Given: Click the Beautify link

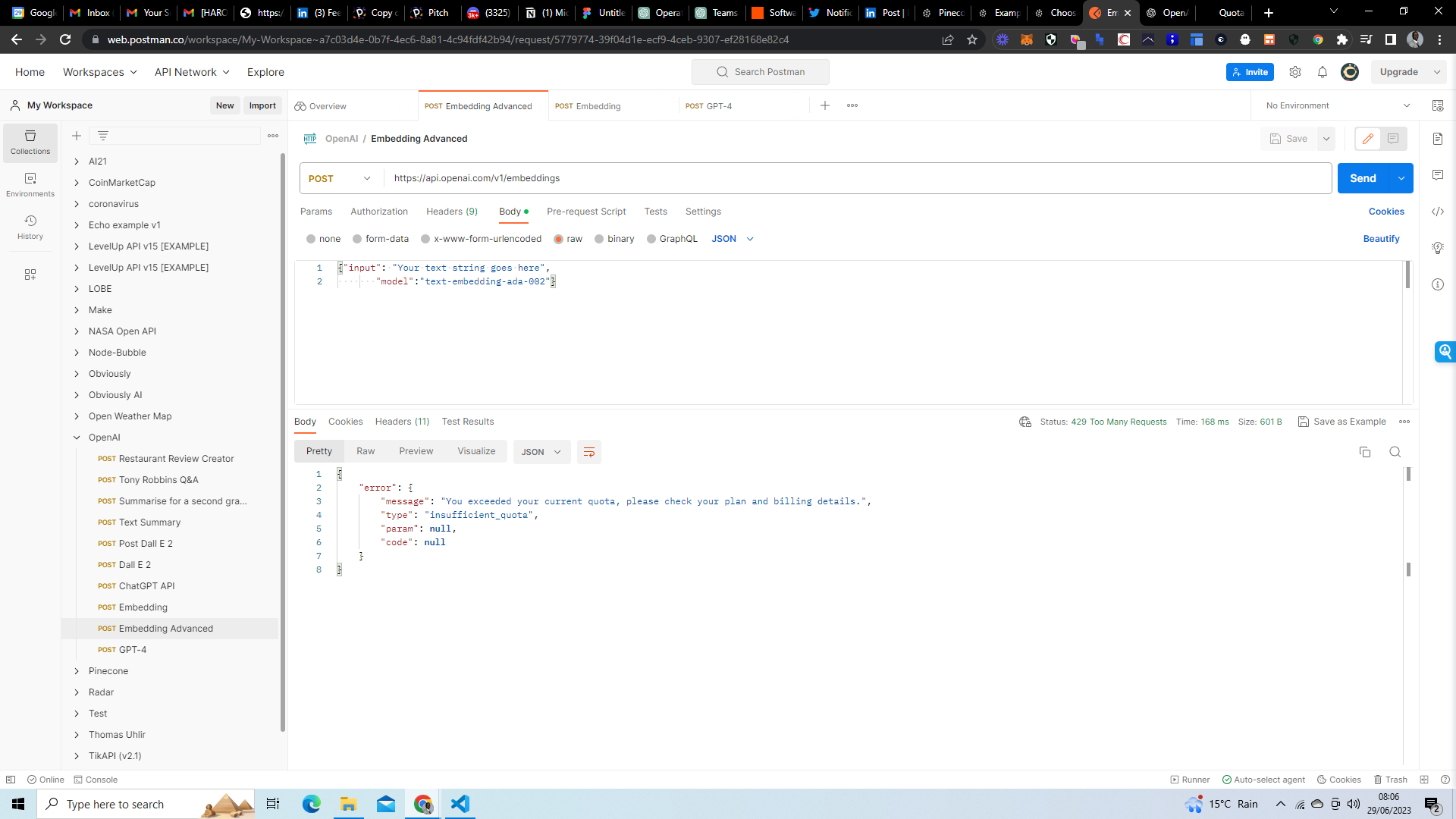Looking at the screenshot, I should pos(1381,239).
